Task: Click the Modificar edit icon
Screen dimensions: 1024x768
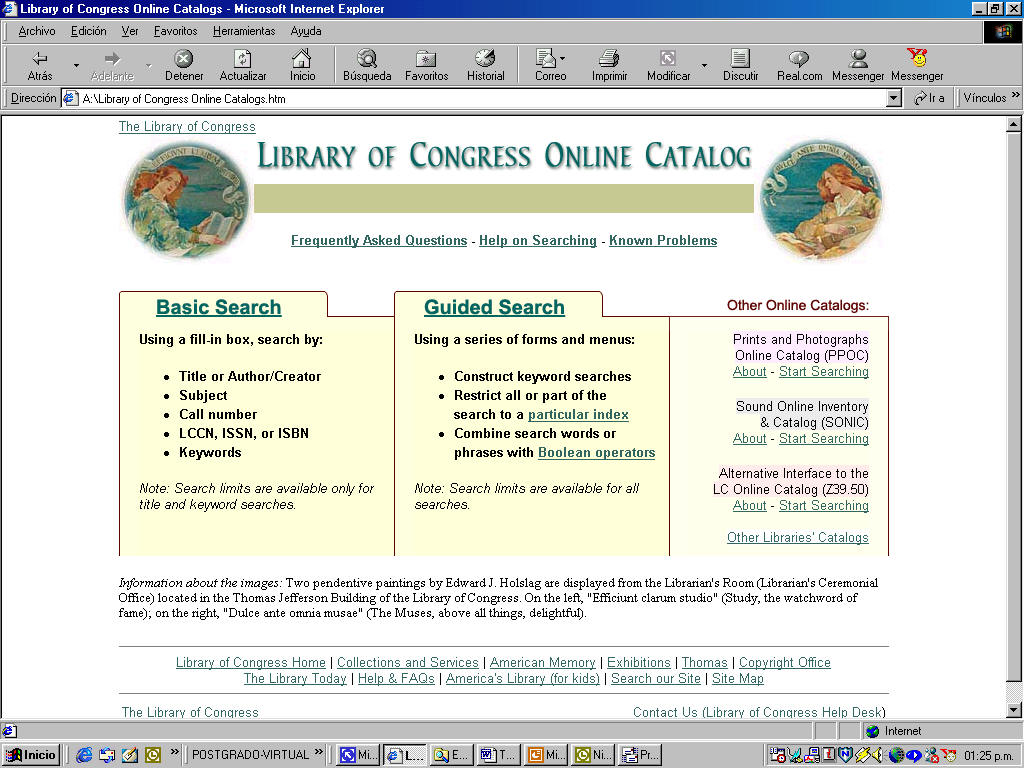Action: coord(668,65)
